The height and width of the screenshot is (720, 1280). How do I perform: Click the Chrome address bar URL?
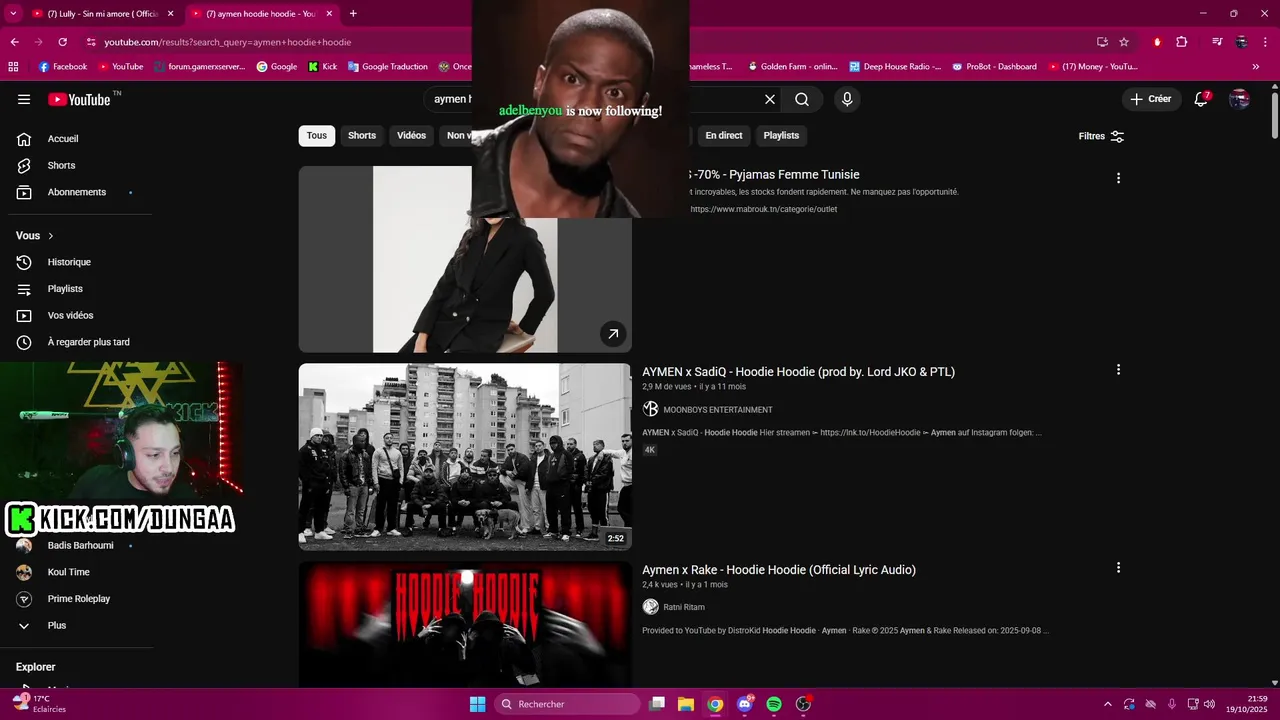pyautogui.click(x=228, y=42)
